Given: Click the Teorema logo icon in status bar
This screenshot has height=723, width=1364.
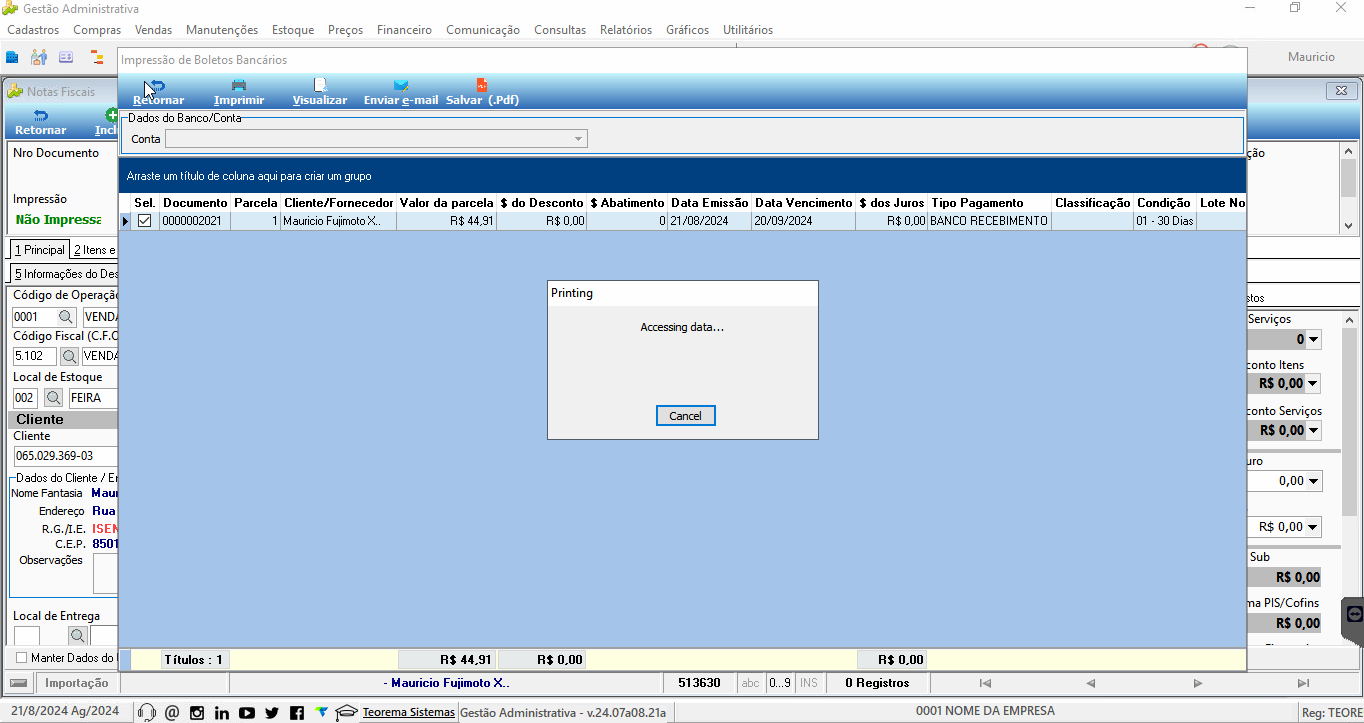Looking at the screenshot, I should point(321,712).
